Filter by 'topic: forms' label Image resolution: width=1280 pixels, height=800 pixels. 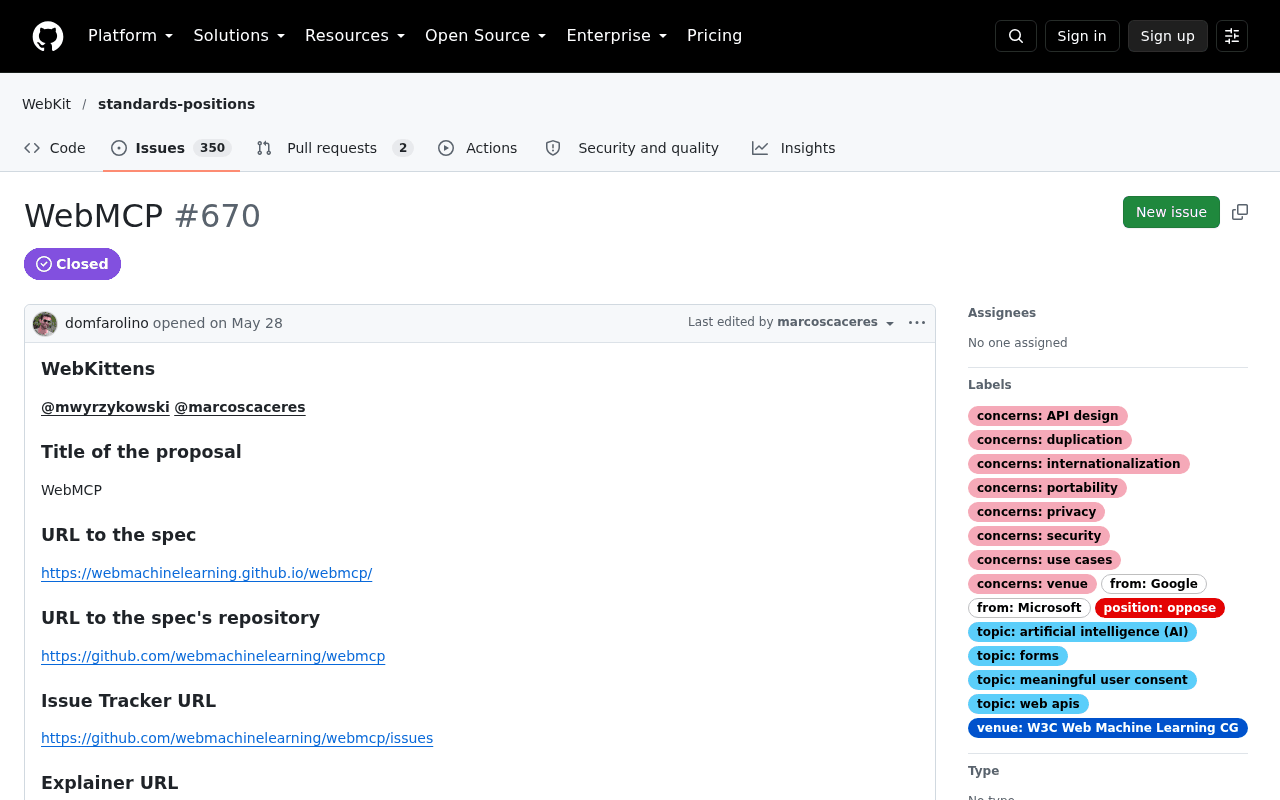tap(1018, 656)
